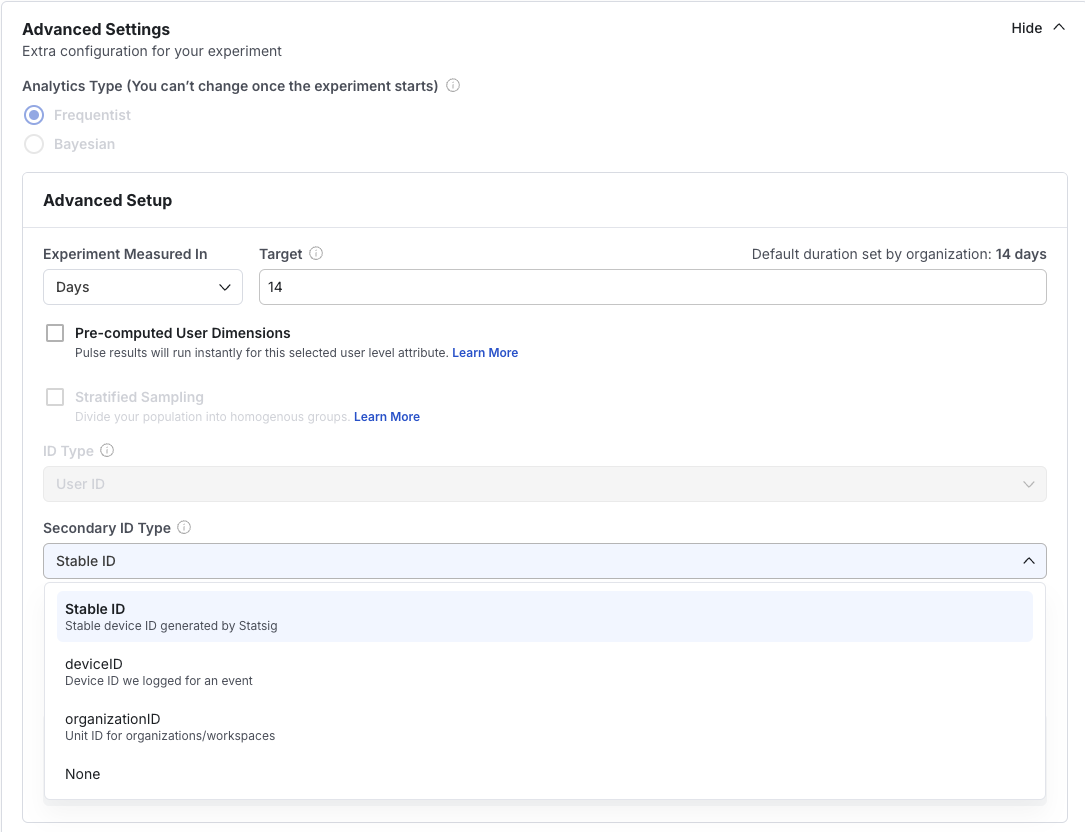Enable the Pre-computed User Dimensions checkbox
Screen dimensions: 1085x832
tap(55, 332)
